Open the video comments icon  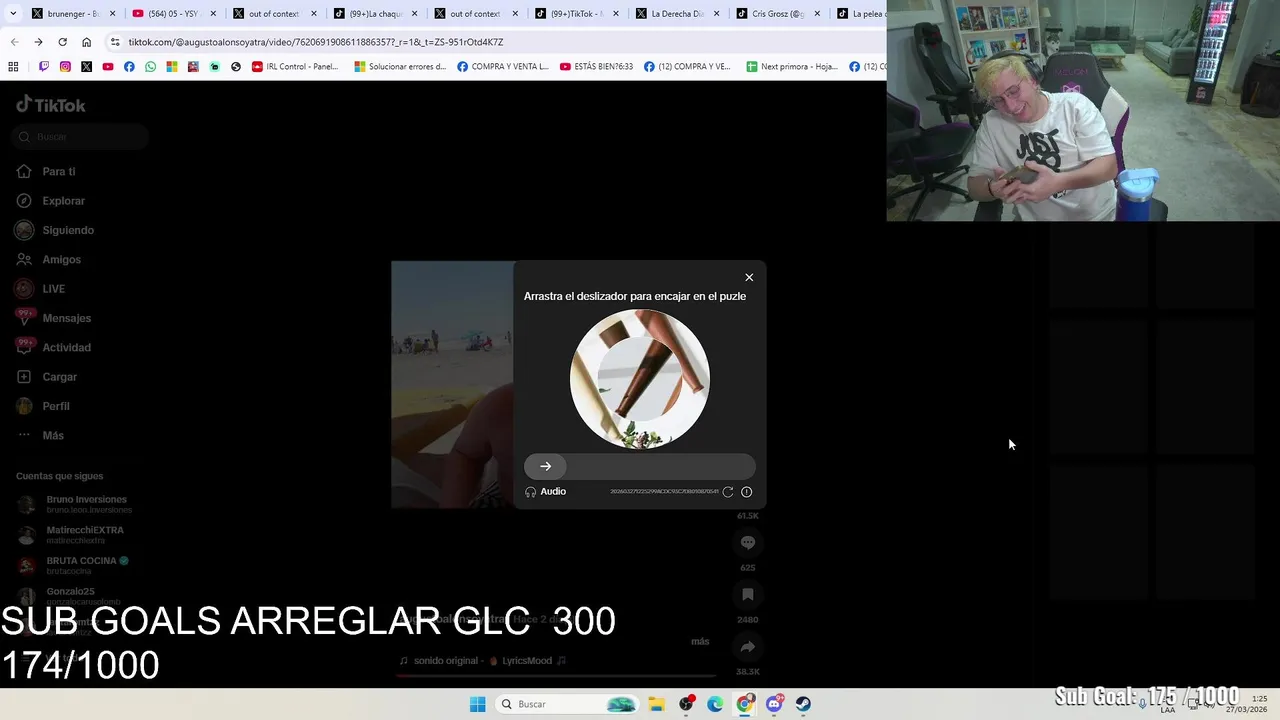pyautogui.click(x=748, y=543)
